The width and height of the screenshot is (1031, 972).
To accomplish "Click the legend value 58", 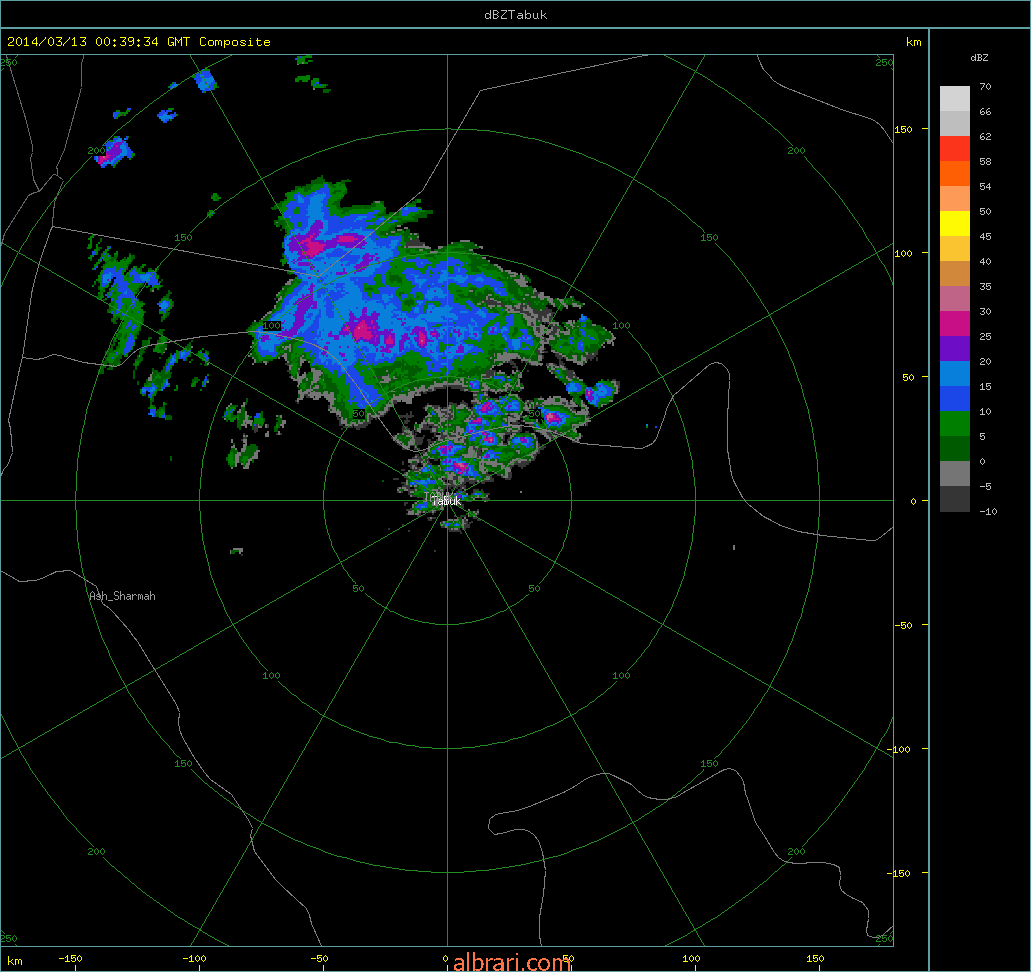I will coord(985,161).
